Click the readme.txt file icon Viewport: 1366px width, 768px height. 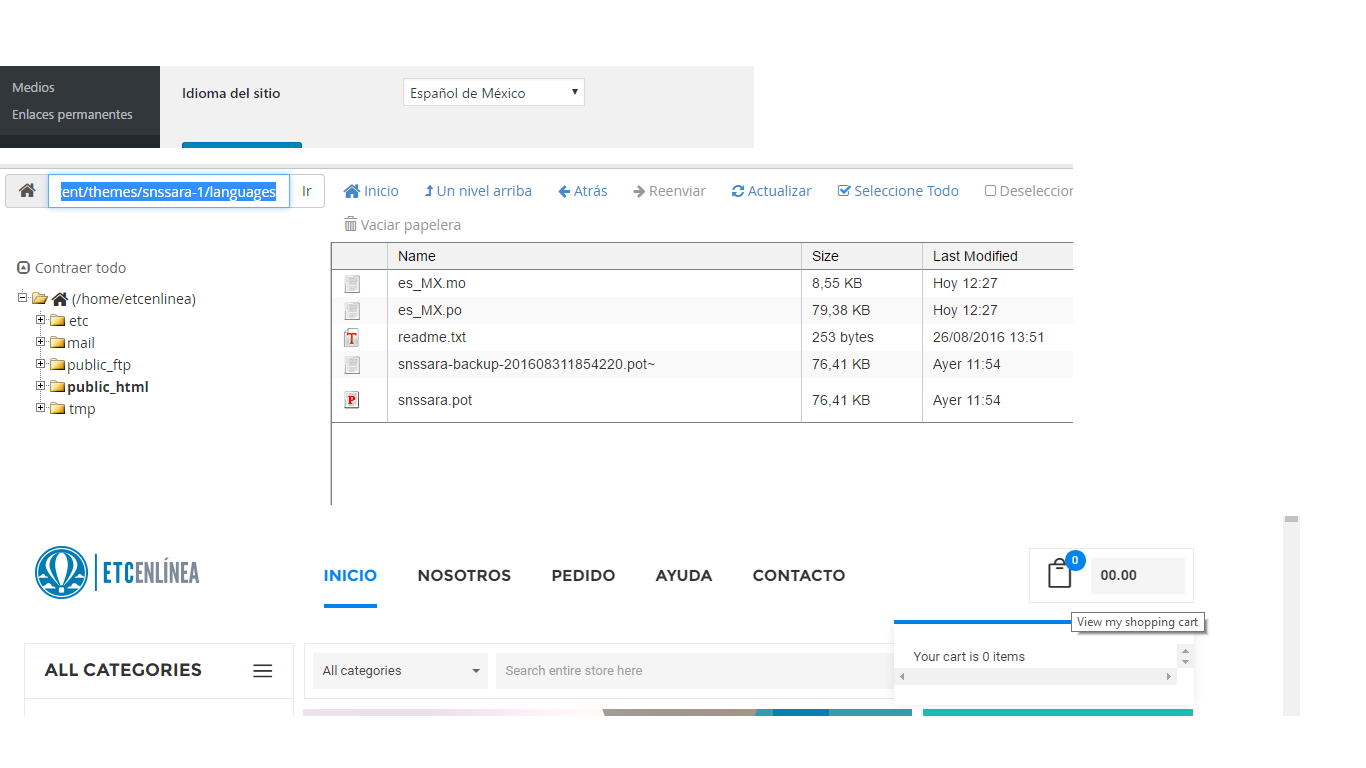[352, 337]
